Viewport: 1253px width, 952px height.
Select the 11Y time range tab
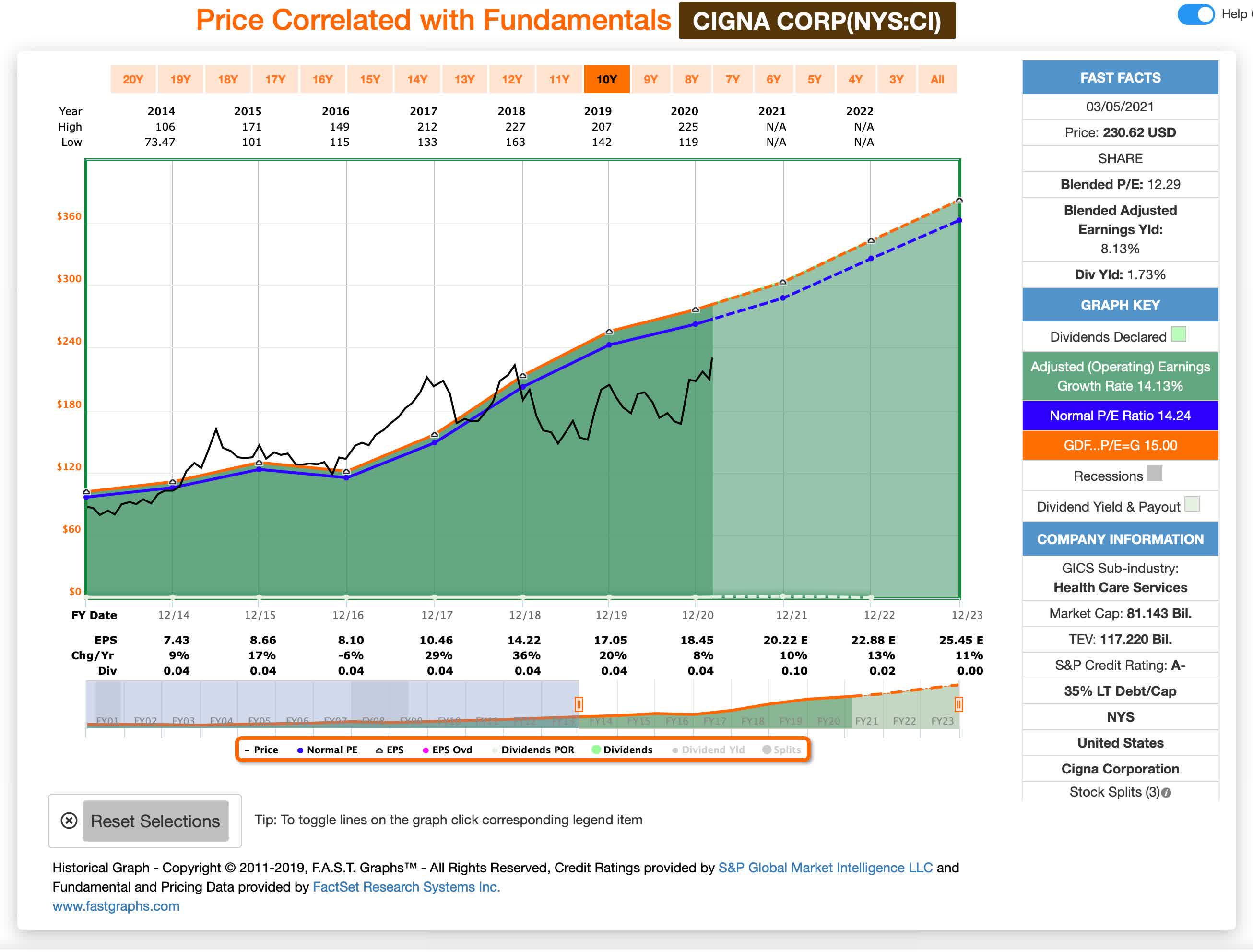(560, 79)
